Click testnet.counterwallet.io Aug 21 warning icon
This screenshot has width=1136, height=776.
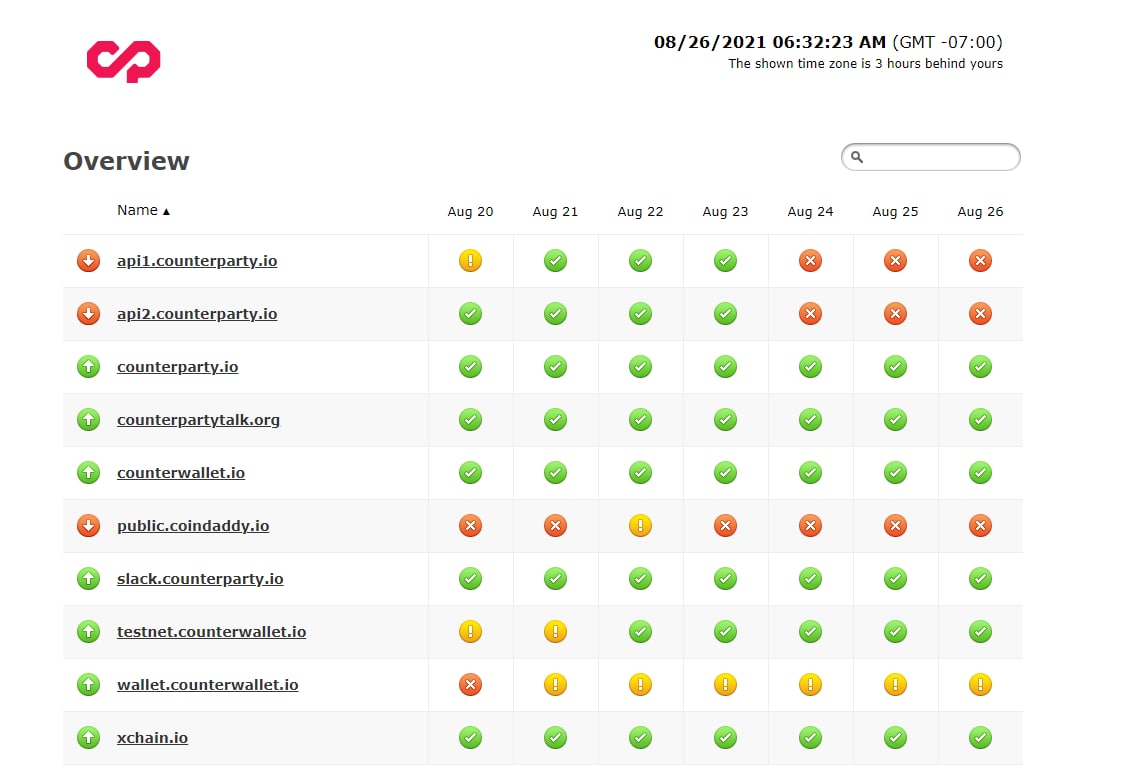pos(555,631)
